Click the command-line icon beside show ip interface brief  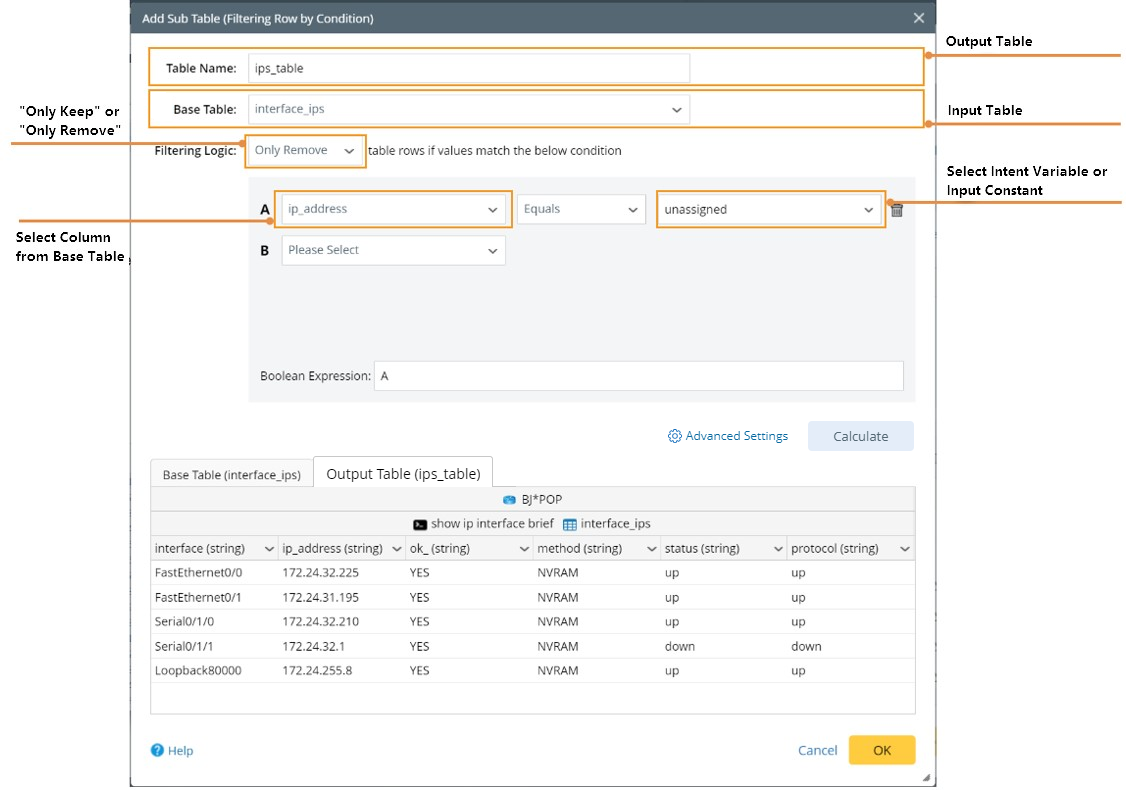coord(420,524)
